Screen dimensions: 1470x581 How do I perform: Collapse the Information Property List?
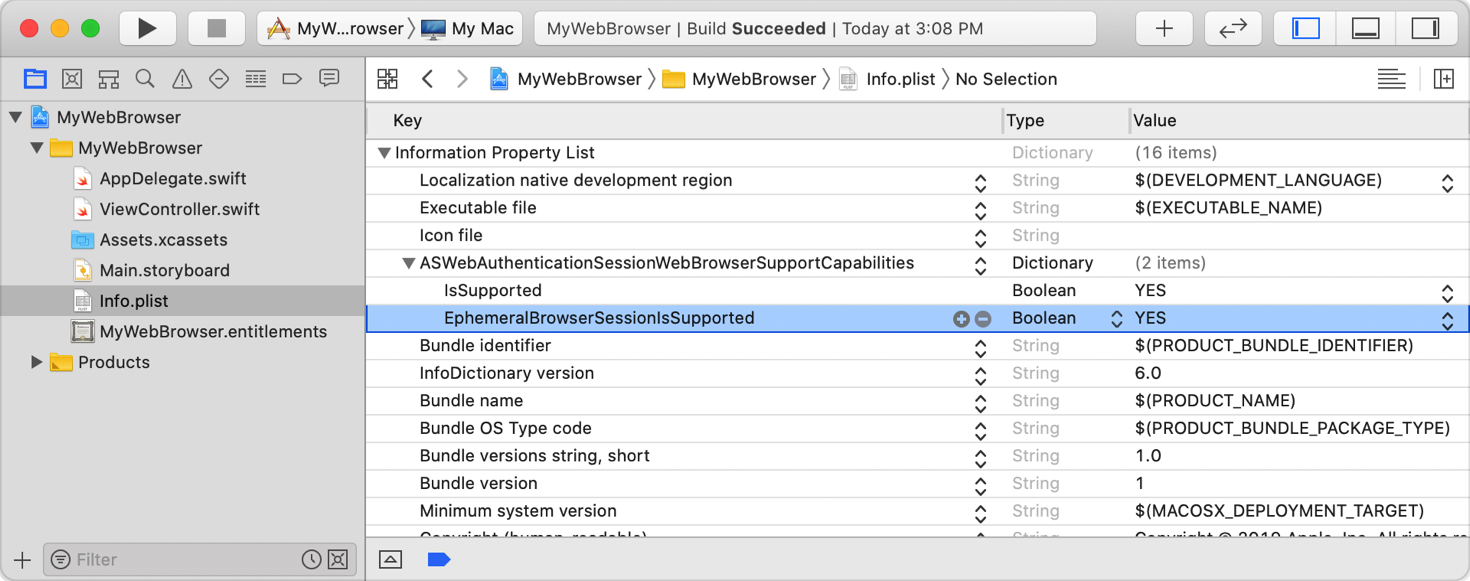click(384, 152)
